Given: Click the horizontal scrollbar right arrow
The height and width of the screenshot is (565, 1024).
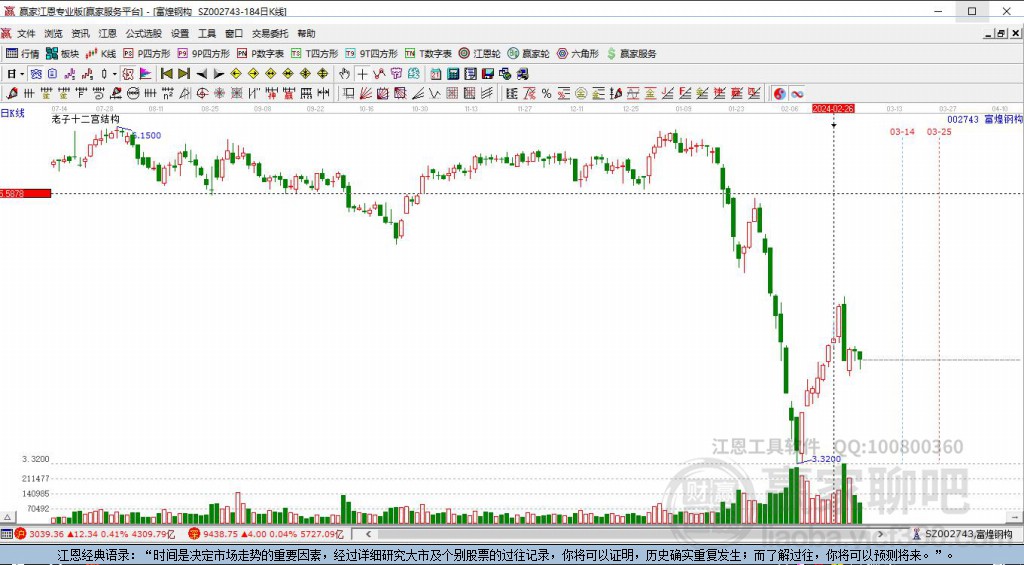Looking at the screenshot, I should click(880, 534).
